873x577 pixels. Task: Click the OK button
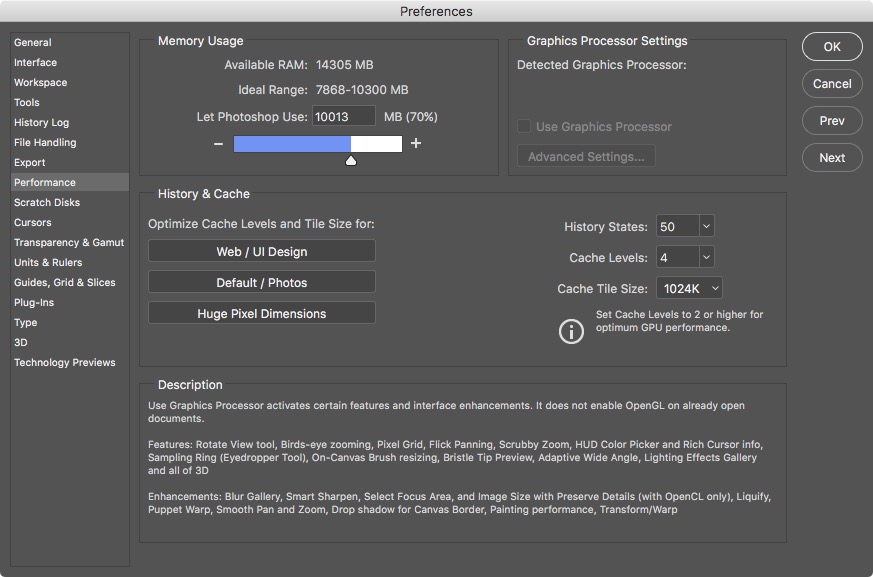(x=832, y=47)
